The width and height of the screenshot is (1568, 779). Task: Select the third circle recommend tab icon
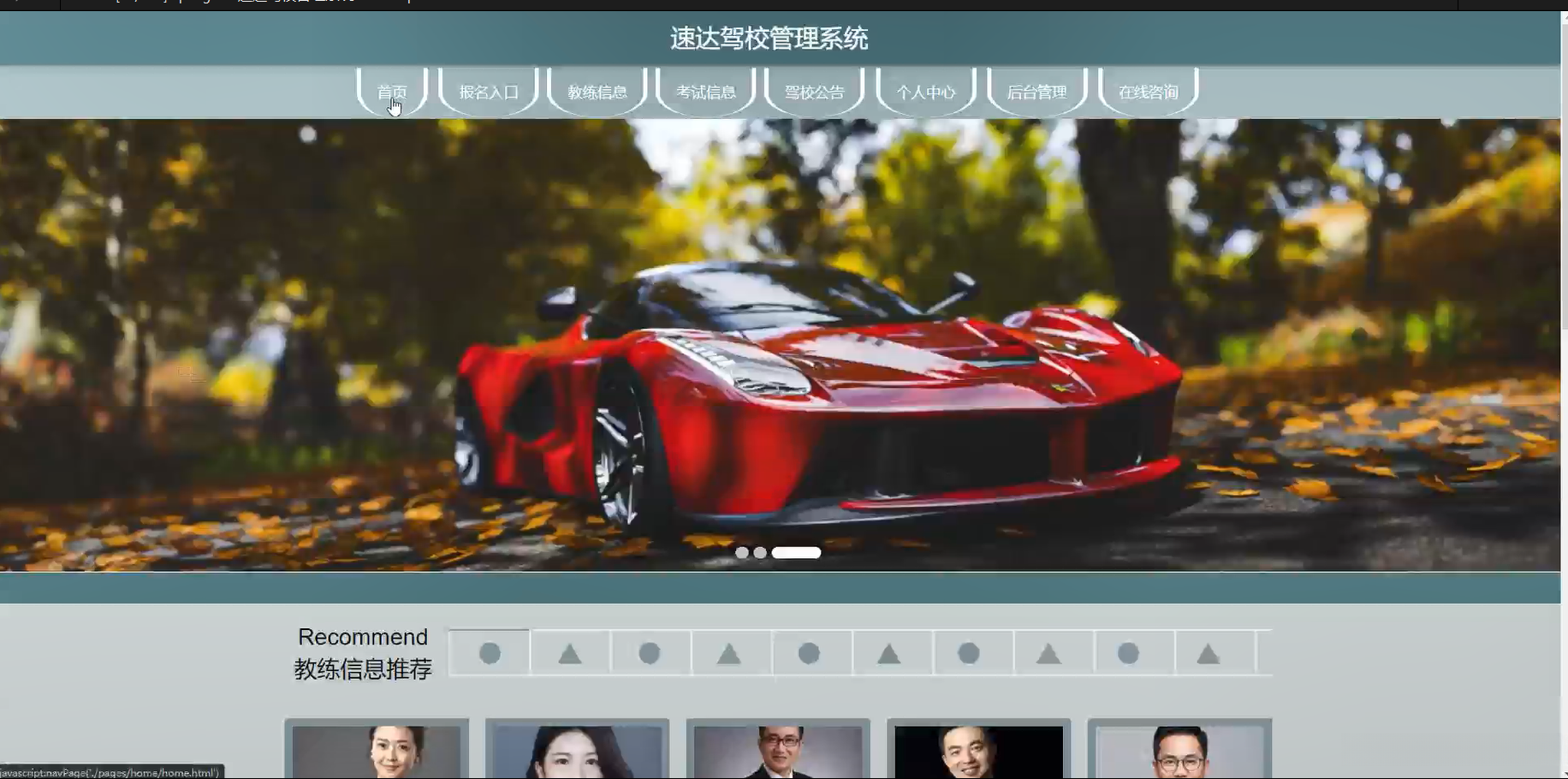point(809,653)
